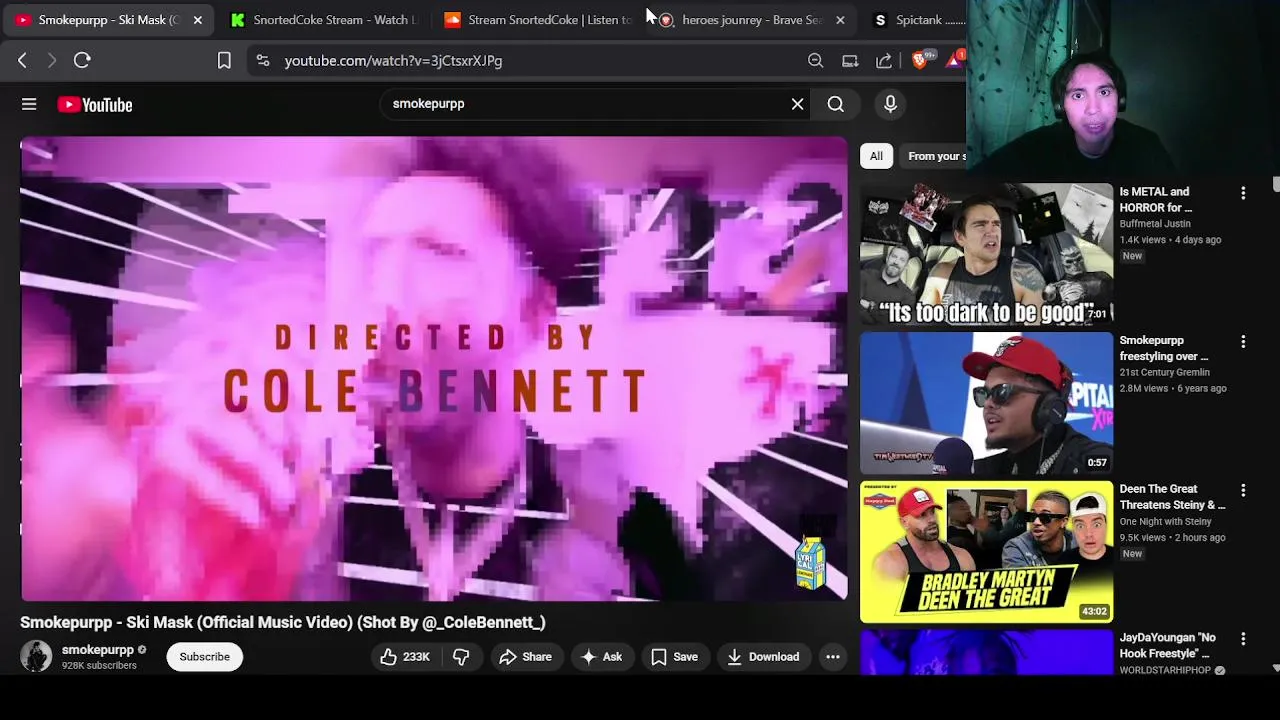This screenshot has width=1280, height=720.
Task: Save video to a playlist
Action: point(675,657)
